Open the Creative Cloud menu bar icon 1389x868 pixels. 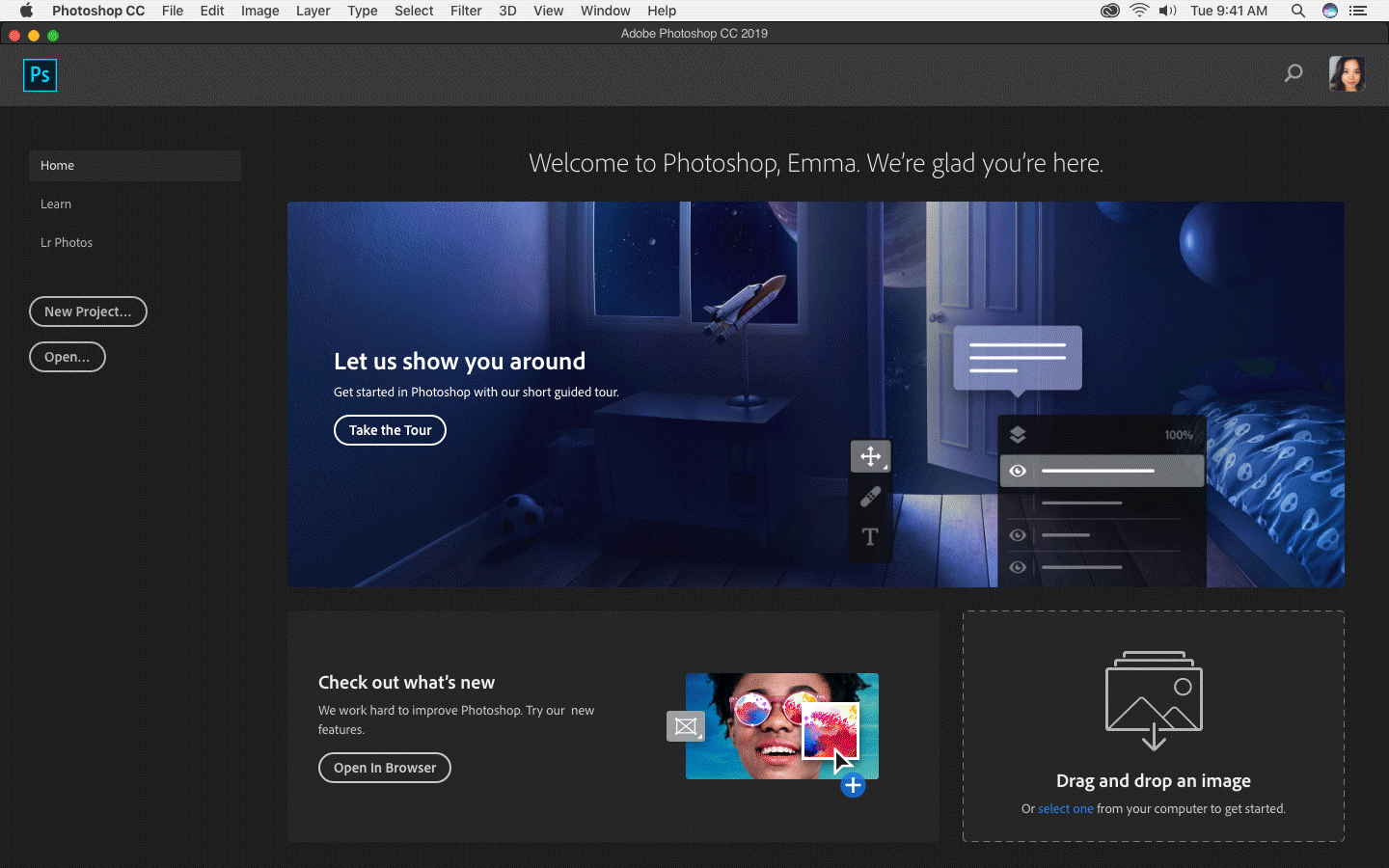click(x=1110, y=11)
